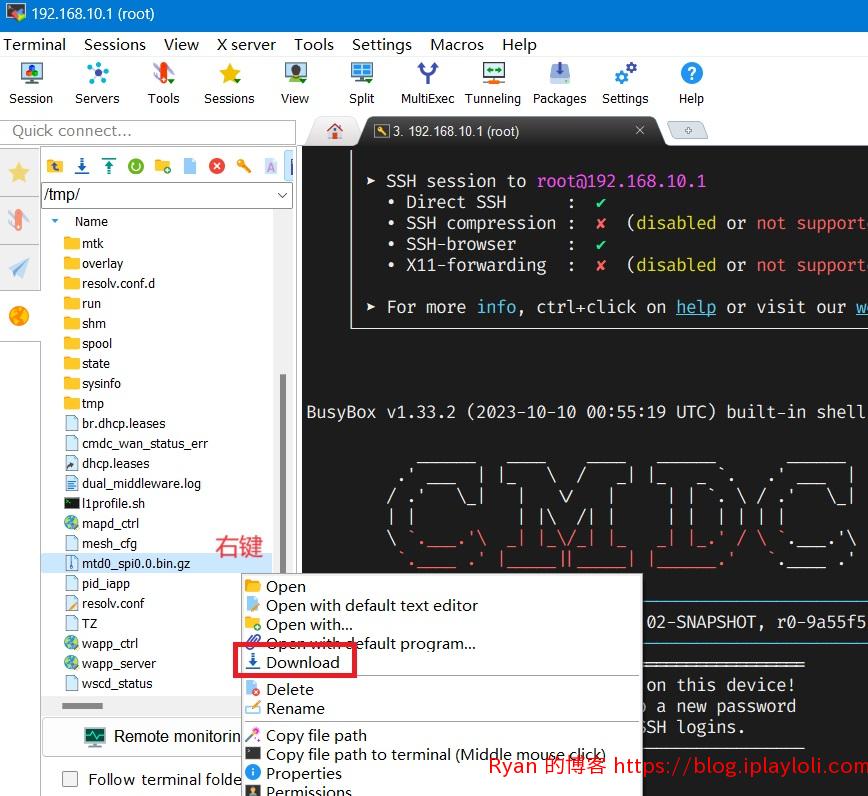
Task: Click the blue question mark Help icon
Action: [691, 83]
